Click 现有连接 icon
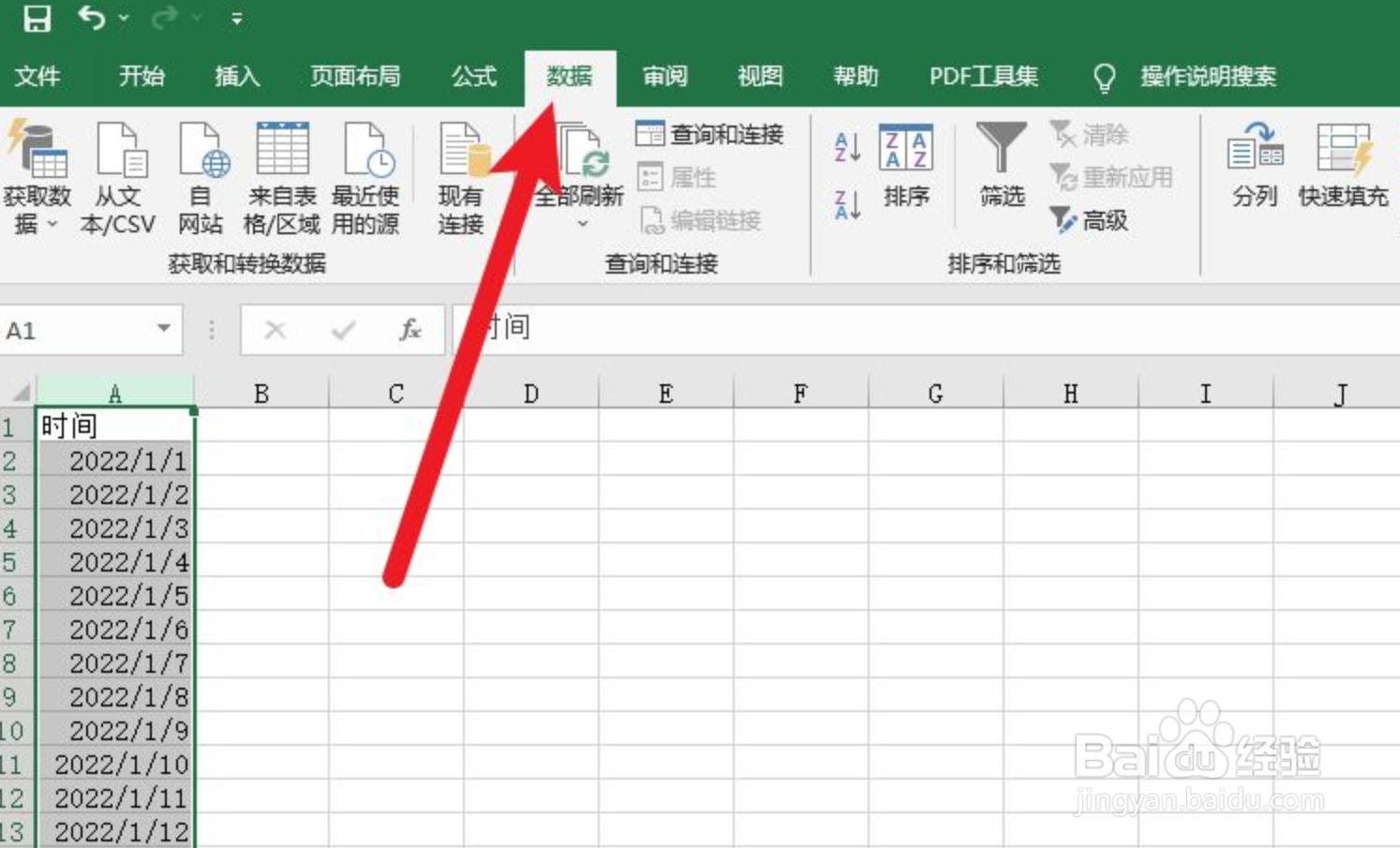This screenshot has height=848, width=1400. tap(460, 178)
